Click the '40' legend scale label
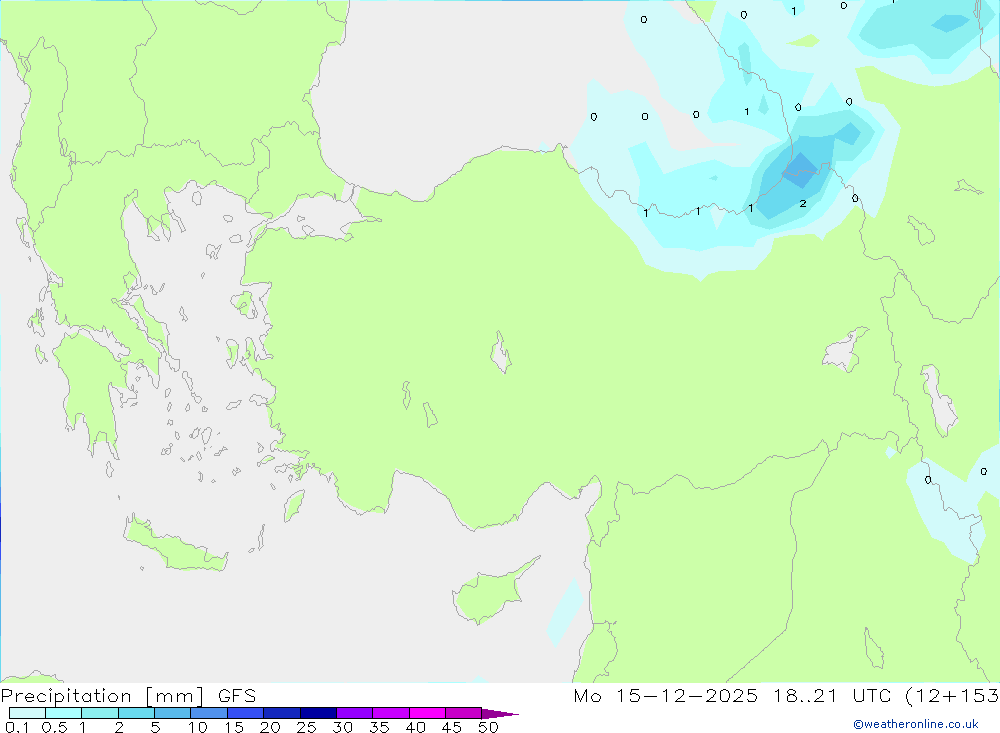1000x733 pixels. pyautogui.click(x=416, y=727)
